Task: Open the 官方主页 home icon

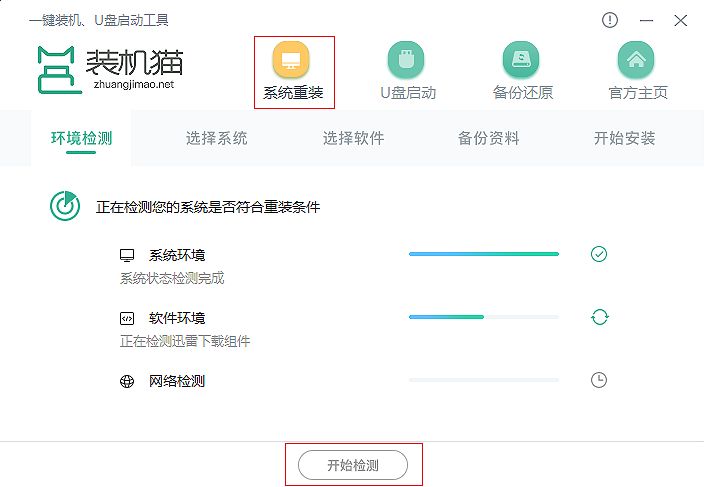Action: [x=637, y=60]
